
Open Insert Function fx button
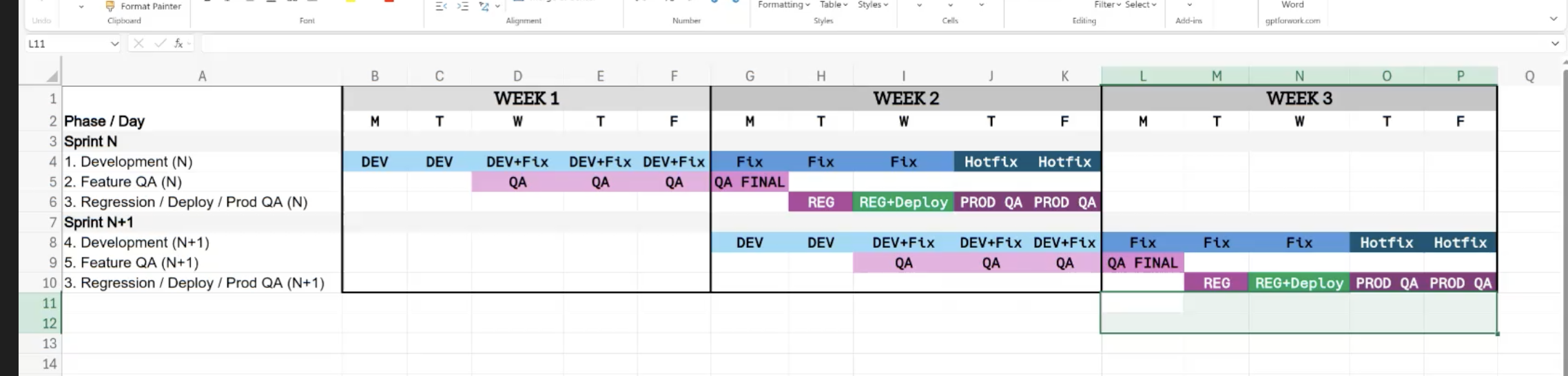point(178,43)
